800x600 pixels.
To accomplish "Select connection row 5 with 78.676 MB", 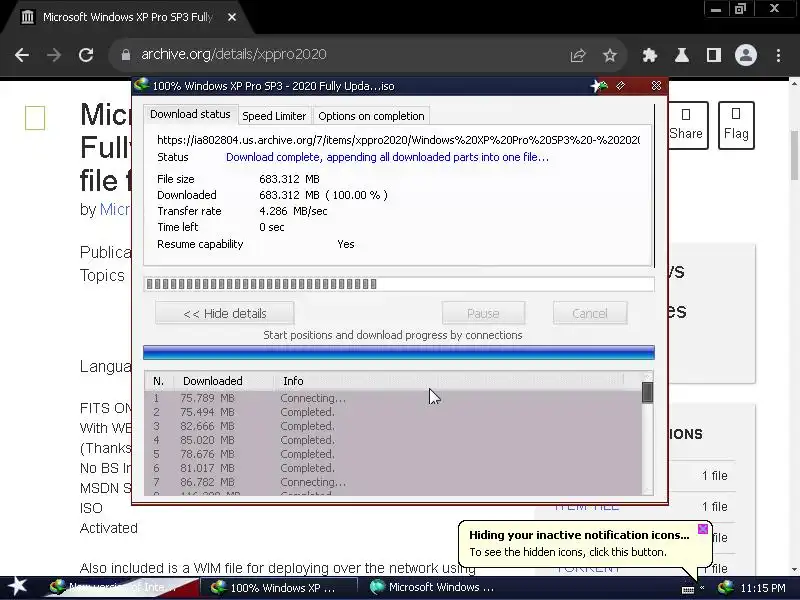I will [x=393, y=454].
